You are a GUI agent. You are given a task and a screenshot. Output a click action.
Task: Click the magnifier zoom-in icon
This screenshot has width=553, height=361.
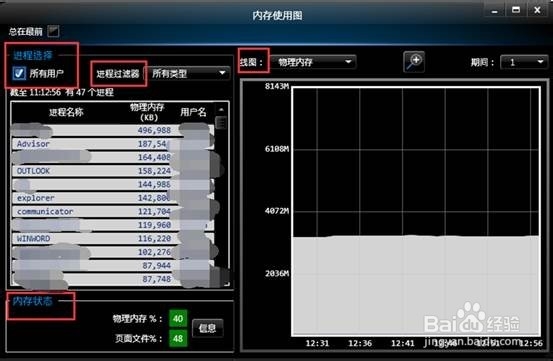[x=414, y=62]
